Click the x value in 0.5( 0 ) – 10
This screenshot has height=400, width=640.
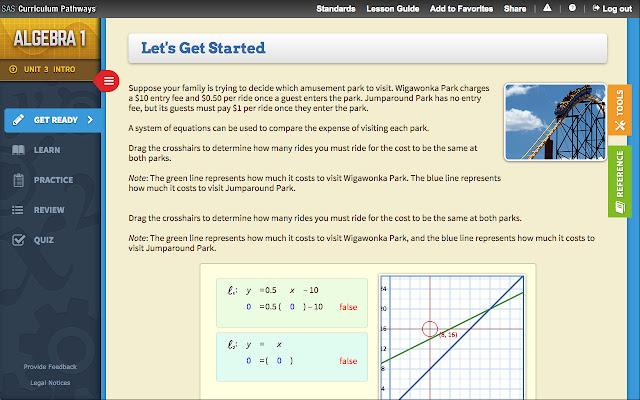click(292, 307)
